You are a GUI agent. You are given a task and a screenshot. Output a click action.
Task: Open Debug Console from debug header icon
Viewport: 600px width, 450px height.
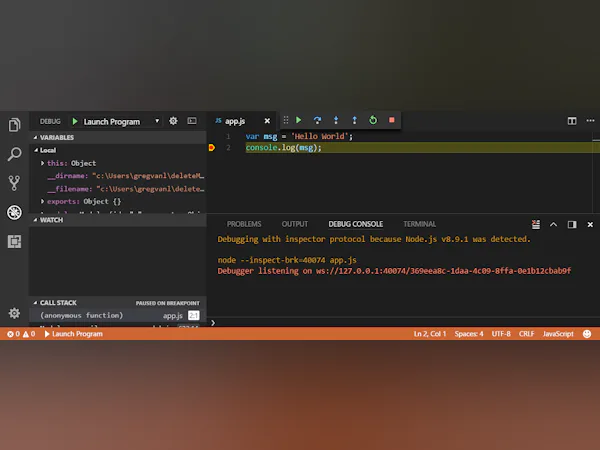192,121
